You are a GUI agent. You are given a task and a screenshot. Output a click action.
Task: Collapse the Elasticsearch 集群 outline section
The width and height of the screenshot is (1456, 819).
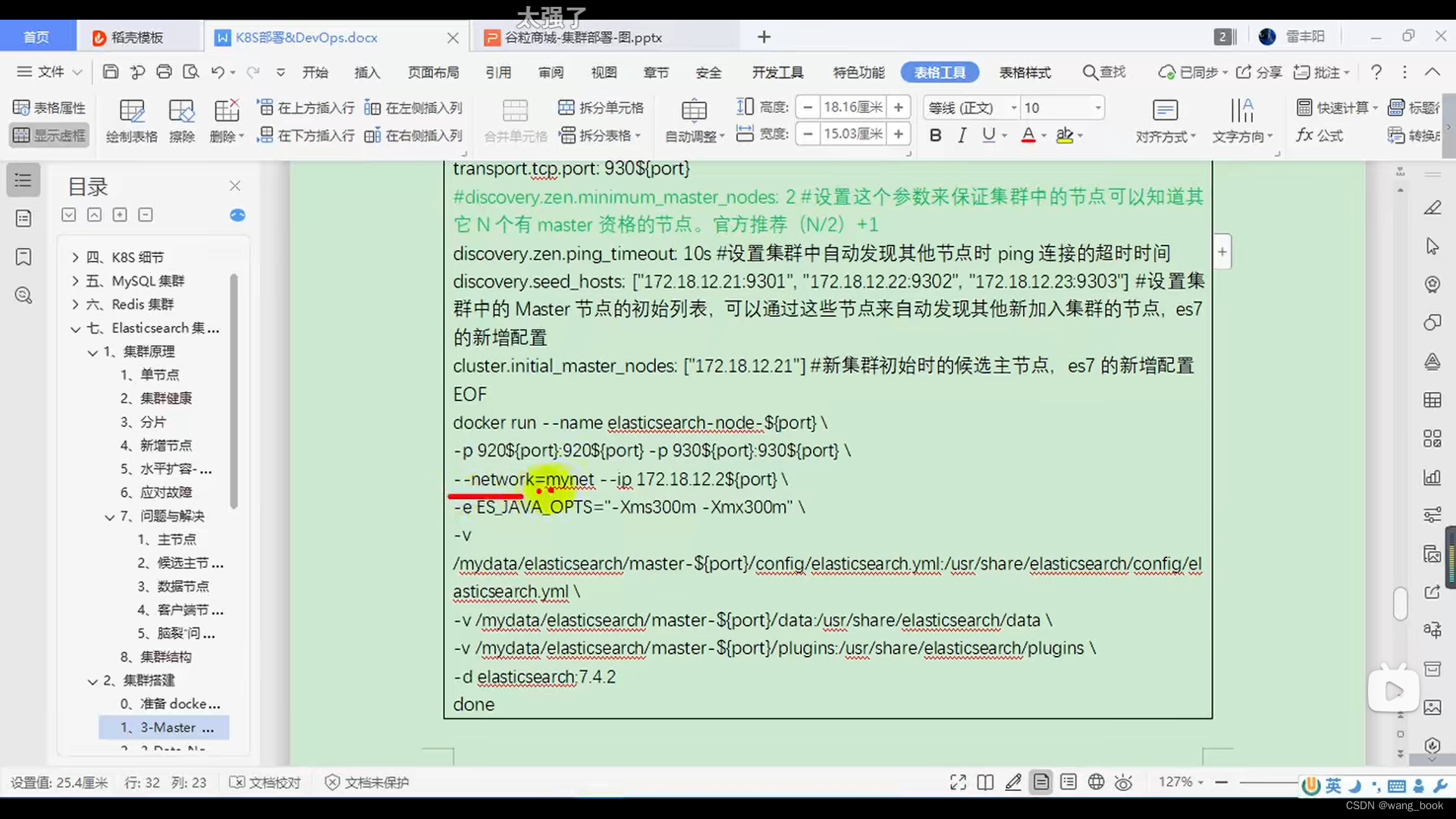(x=75, y=328)
